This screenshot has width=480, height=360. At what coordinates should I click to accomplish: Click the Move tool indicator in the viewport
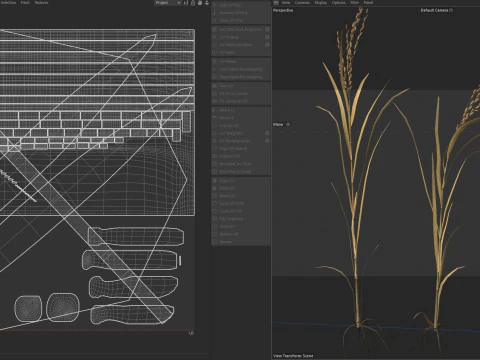click(x=282, y=124)
